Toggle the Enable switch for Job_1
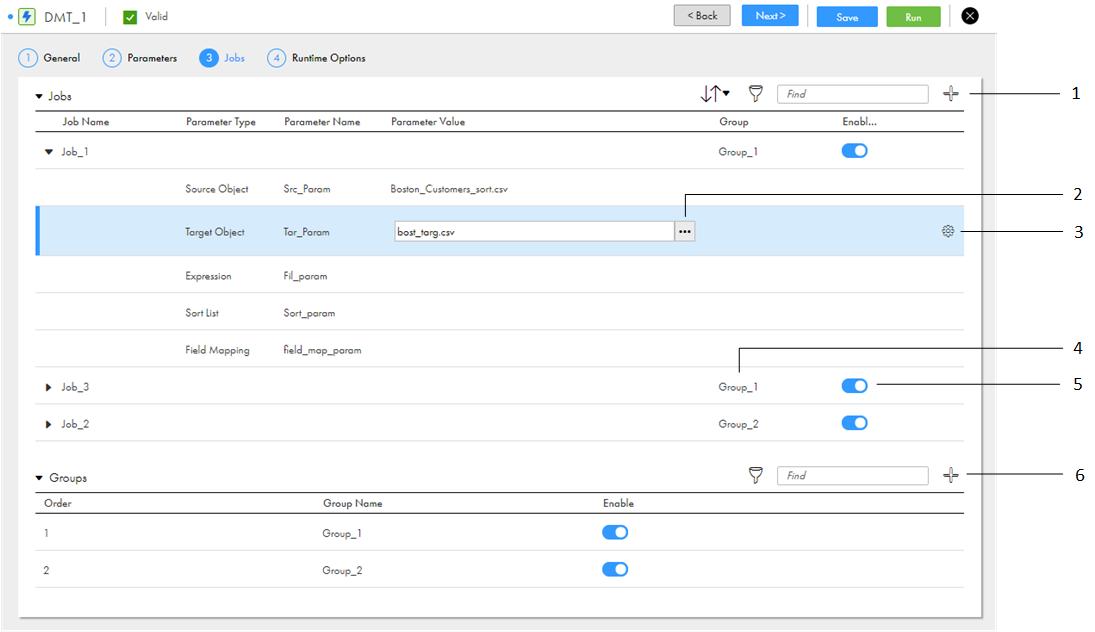The height and width of the screenshot is (632, 1095). [x=854, y=151]
